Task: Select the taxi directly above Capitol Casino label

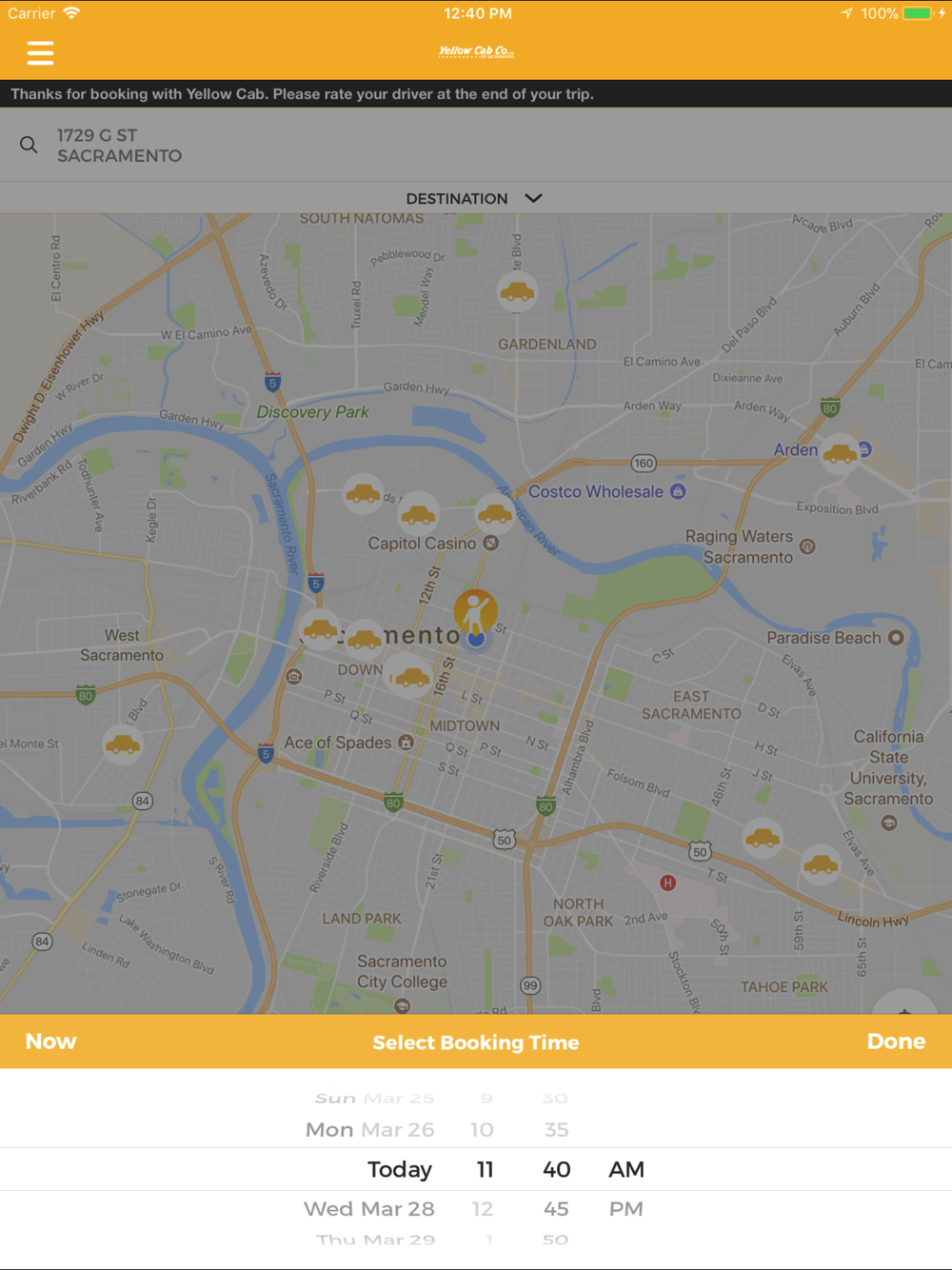Action: (x=418, y=515)
